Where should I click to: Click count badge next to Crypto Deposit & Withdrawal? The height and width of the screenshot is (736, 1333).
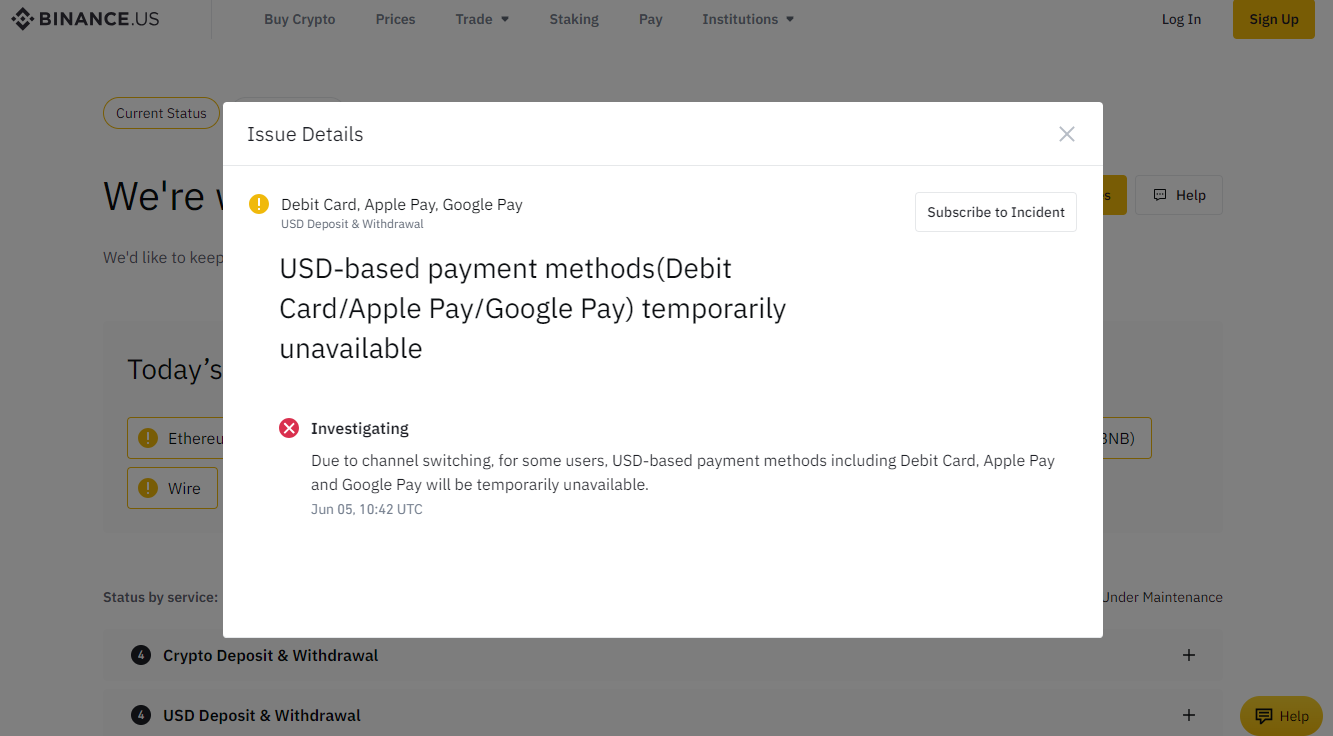pos(141,656)
